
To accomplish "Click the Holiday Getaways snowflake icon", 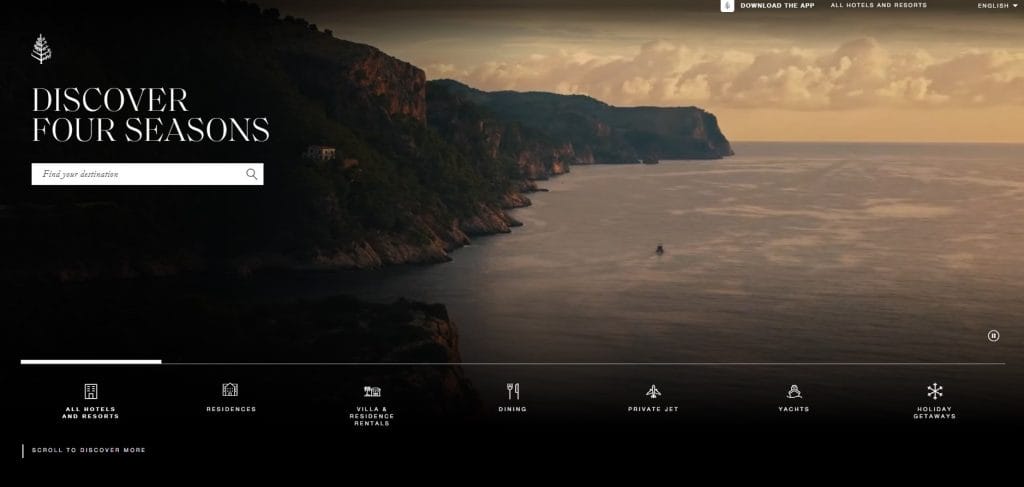I will tap(935, 391).
